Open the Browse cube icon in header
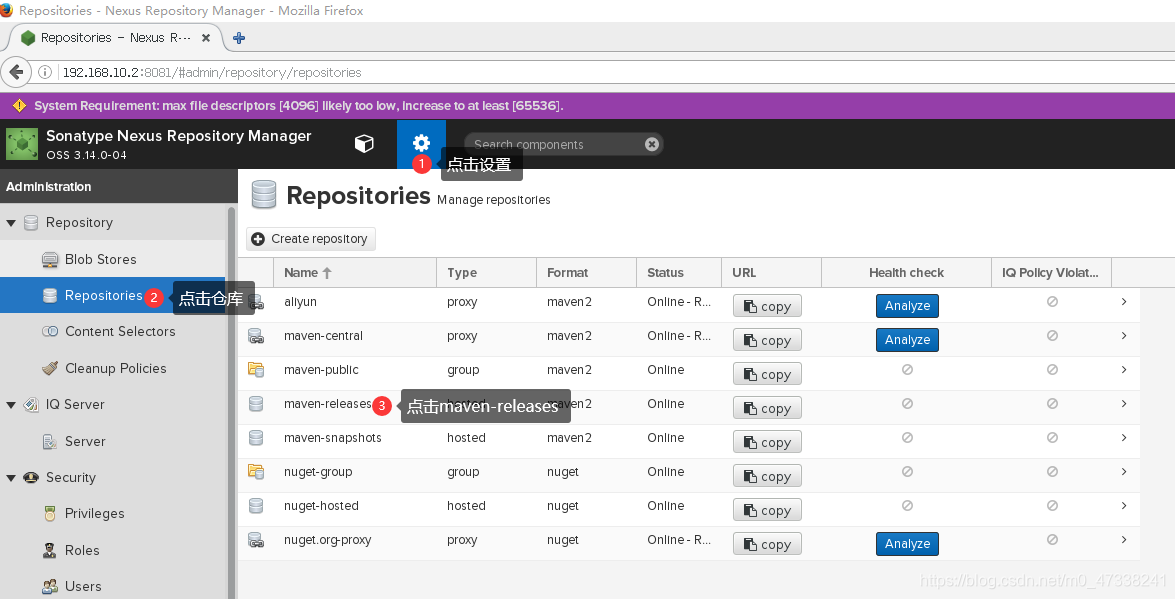 click(364, 143)
